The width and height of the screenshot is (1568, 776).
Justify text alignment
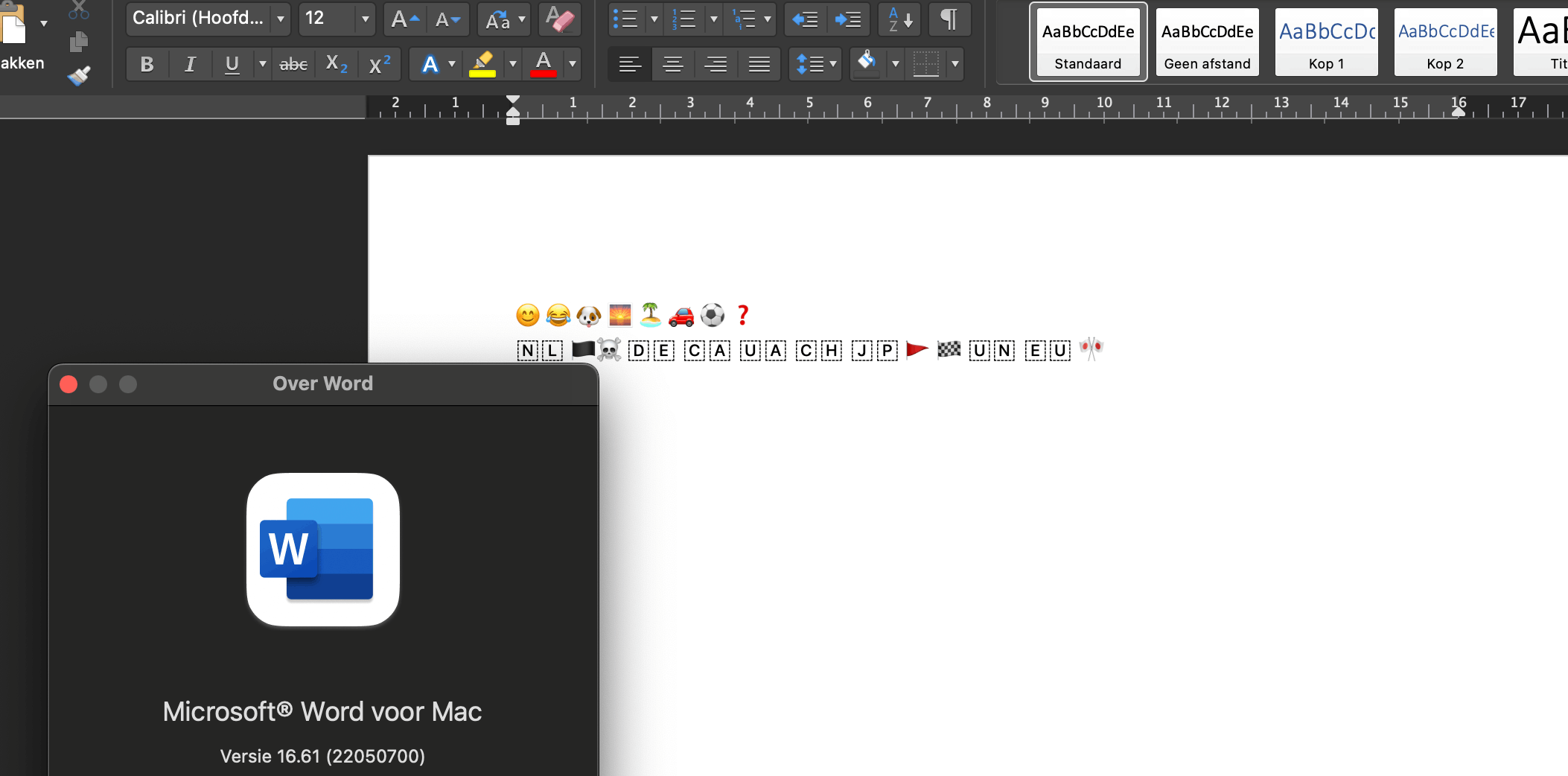[x=759, y=64]
